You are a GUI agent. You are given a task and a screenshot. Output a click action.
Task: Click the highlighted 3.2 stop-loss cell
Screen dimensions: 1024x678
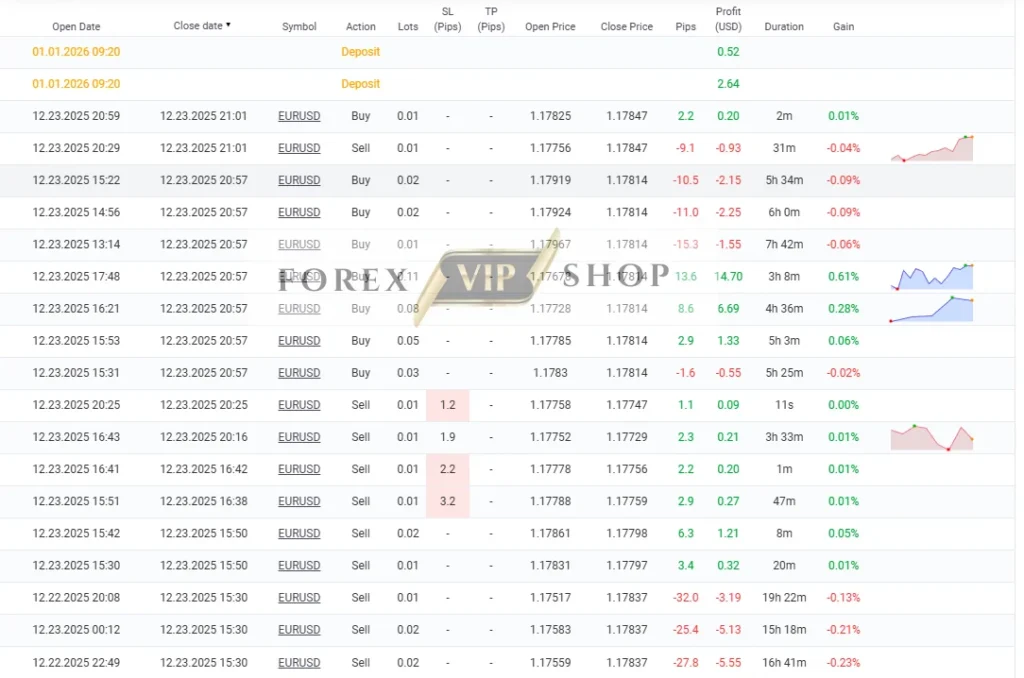pyautogui.click(x=447, y=502)
